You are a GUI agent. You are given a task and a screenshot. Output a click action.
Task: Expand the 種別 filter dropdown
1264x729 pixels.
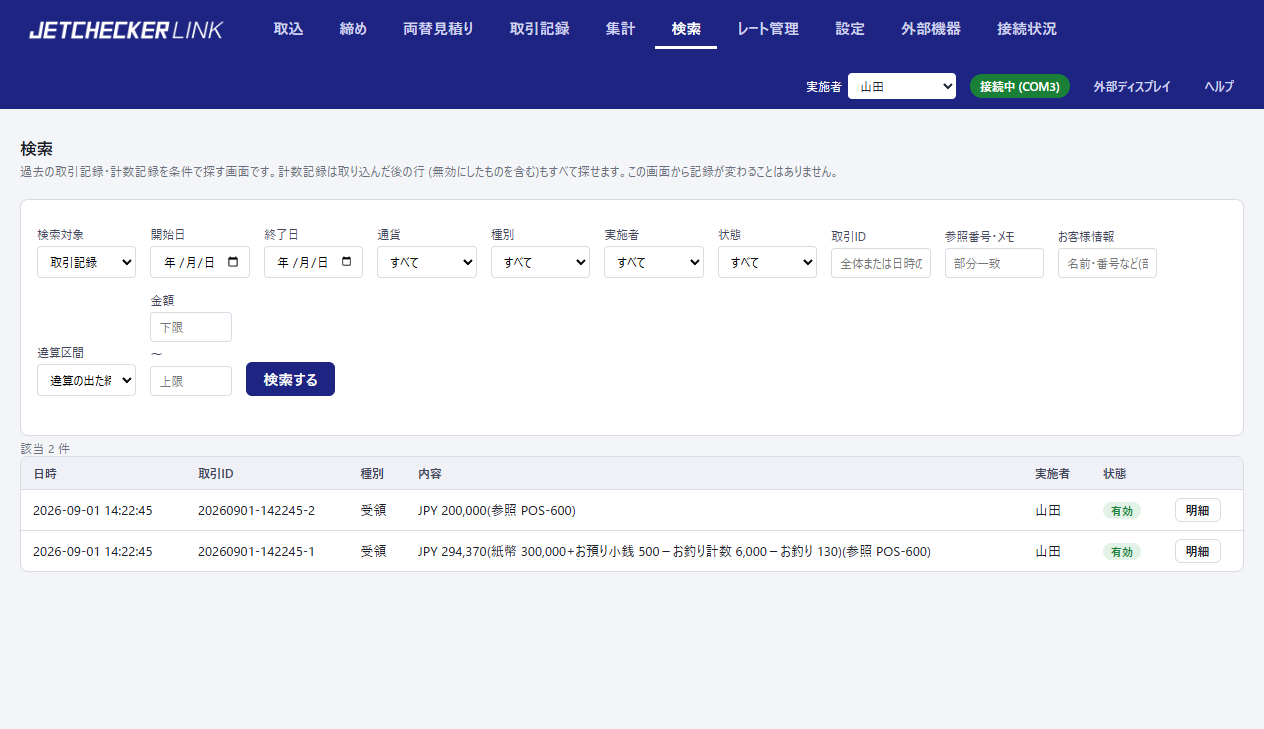click(x=540, y=262)
